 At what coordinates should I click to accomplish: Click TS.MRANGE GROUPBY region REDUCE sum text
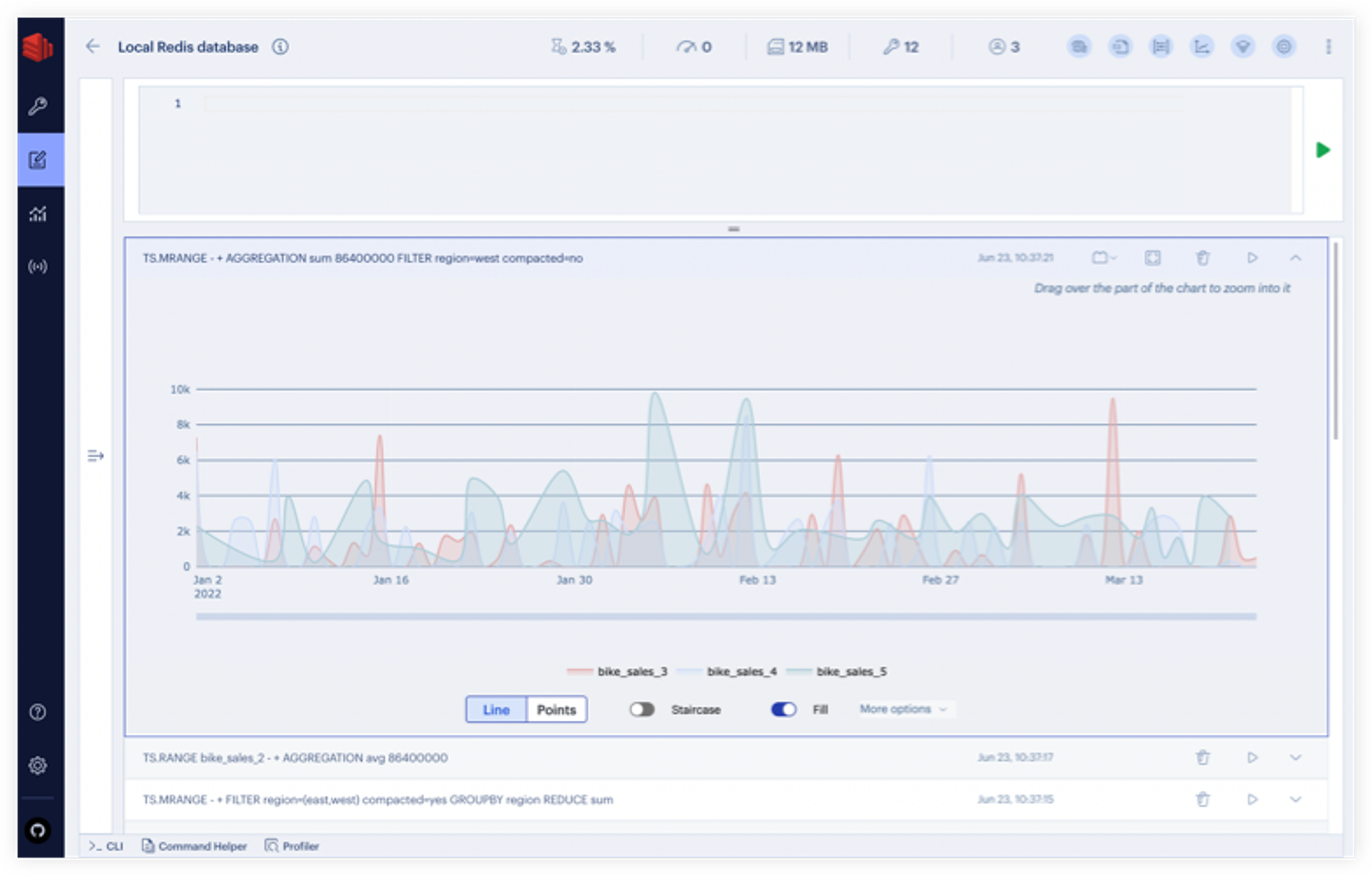click(x=378, y=800)
